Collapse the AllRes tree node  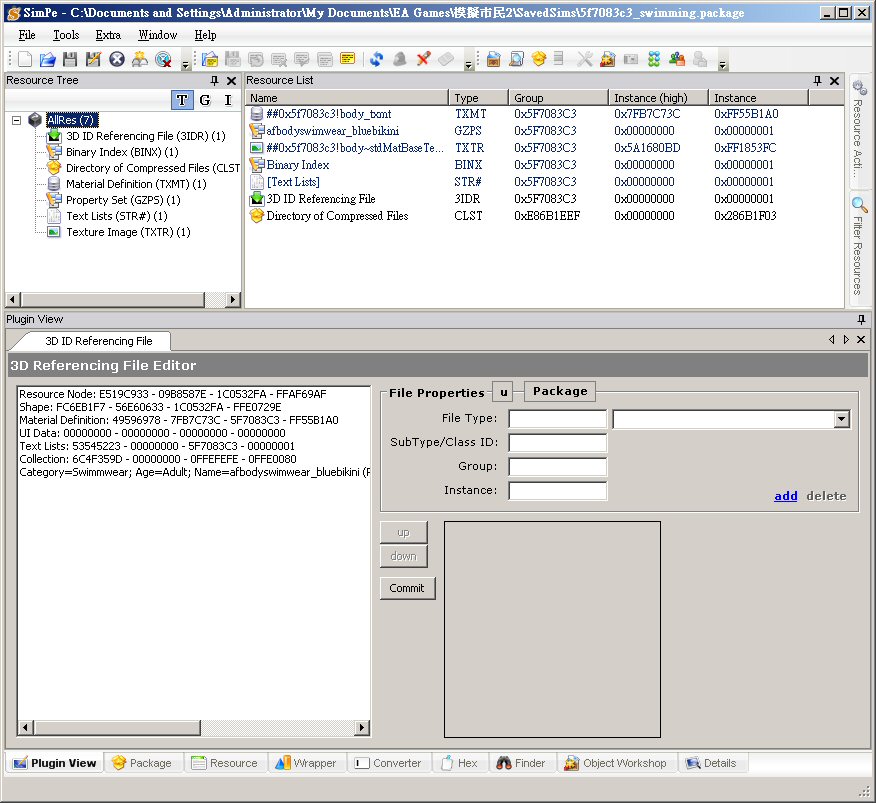coord(17,120)
